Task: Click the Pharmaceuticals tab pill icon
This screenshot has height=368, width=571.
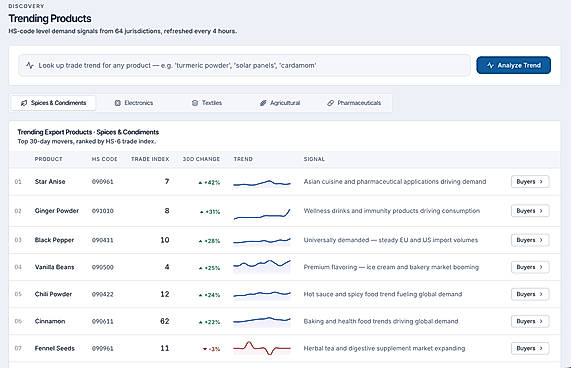Action: (x=330, y=103)
